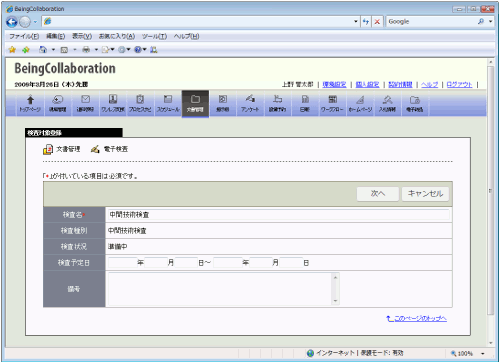The width and height of the screenshot is (500, 363).
Task: Click the start year field of 検査予定日
Action: pos(122,263)
